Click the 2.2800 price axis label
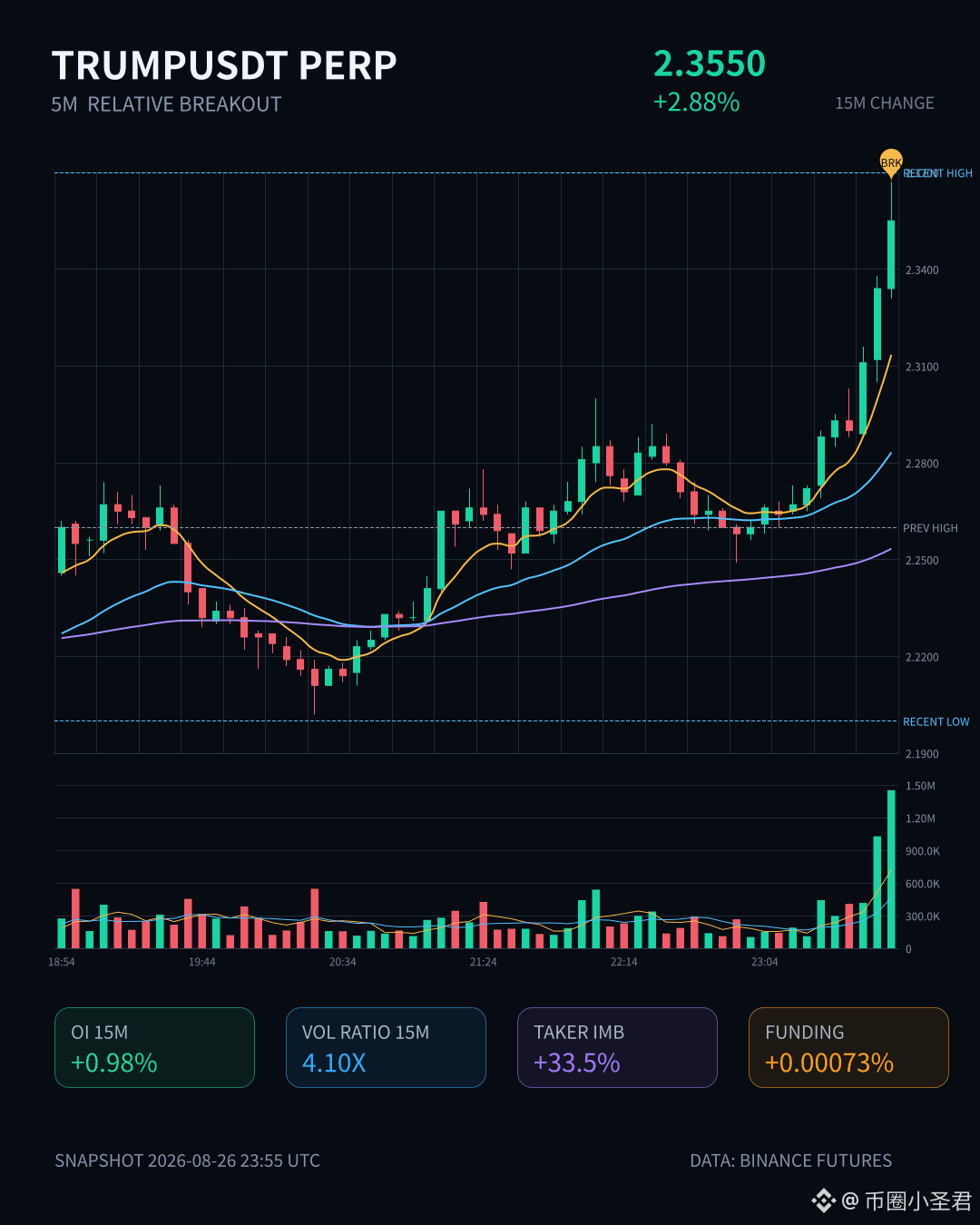This screenshot has height=1225, width=980. pos(922,464)
